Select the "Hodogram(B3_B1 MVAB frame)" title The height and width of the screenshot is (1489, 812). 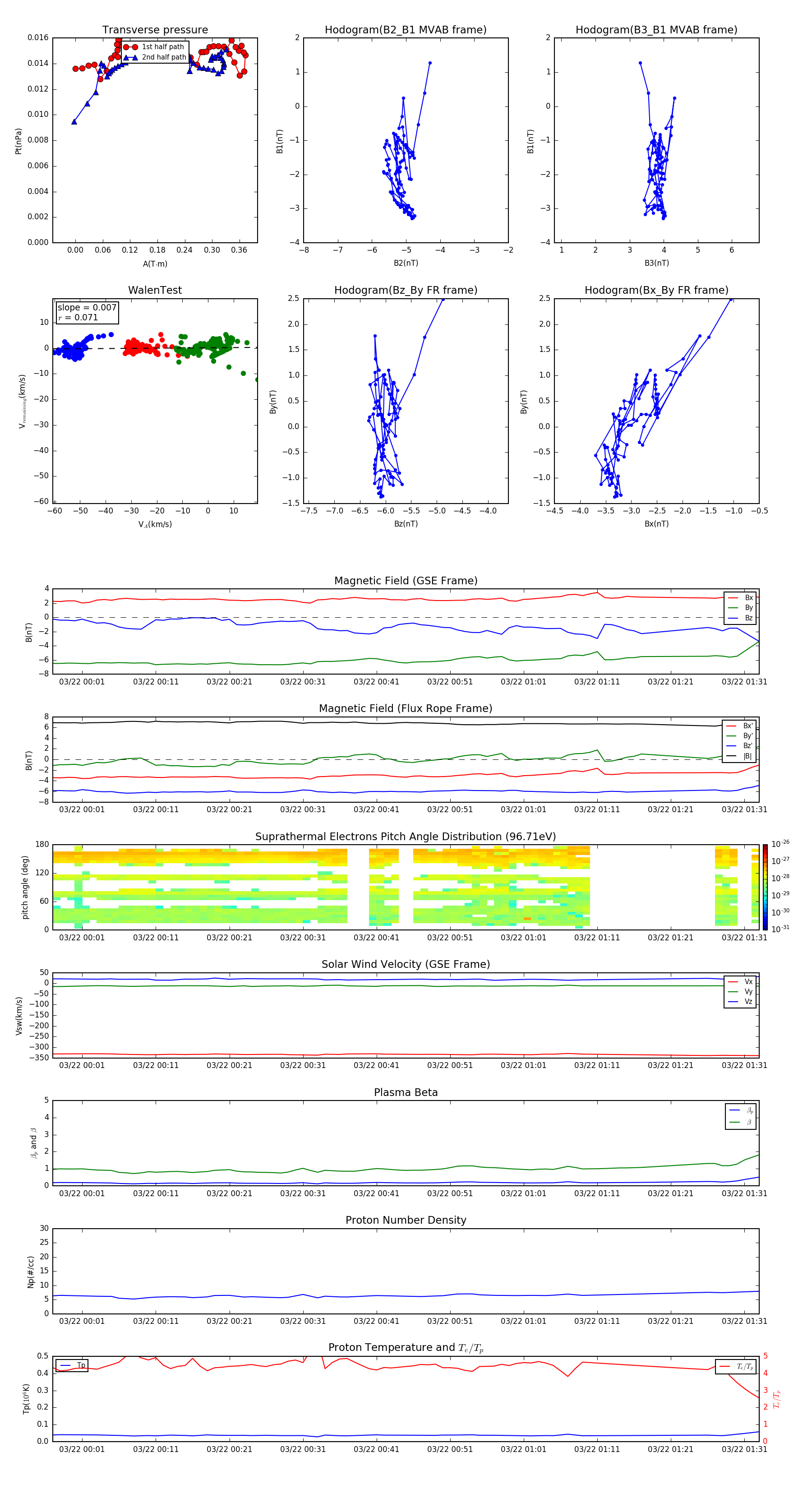[656, 30]
